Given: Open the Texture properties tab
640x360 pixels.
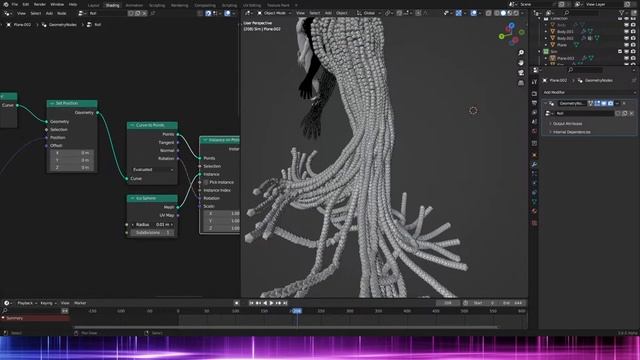Looking at the screenshot, I should (x=534, y=223).
